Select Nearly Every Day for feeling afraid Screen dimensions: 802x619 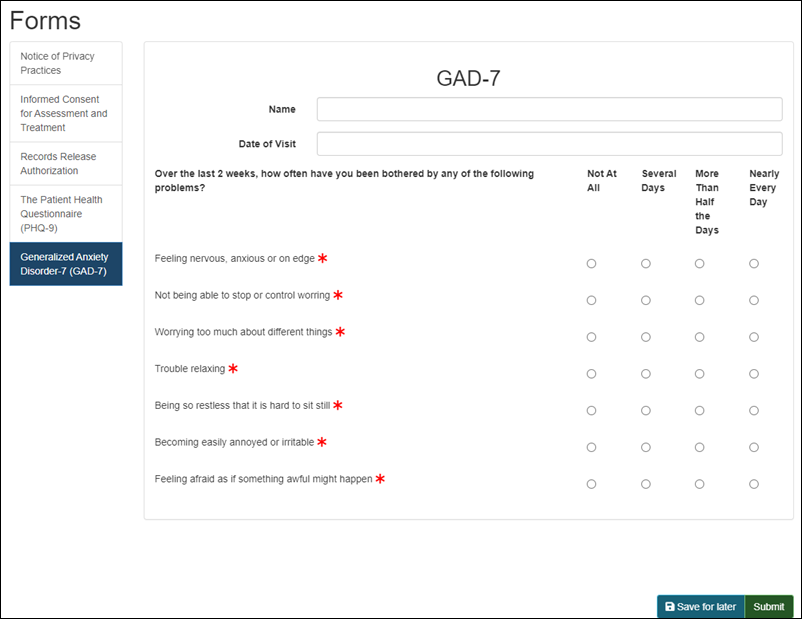coord(754,484)
